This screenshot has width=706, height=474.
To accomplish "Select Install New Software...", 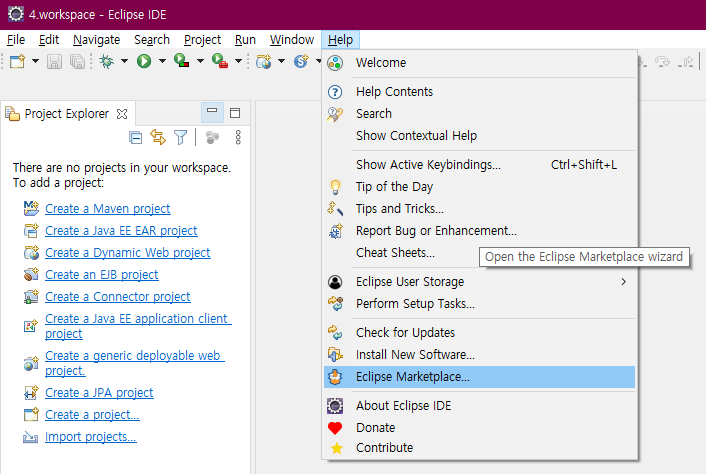I will click(479, 355).
